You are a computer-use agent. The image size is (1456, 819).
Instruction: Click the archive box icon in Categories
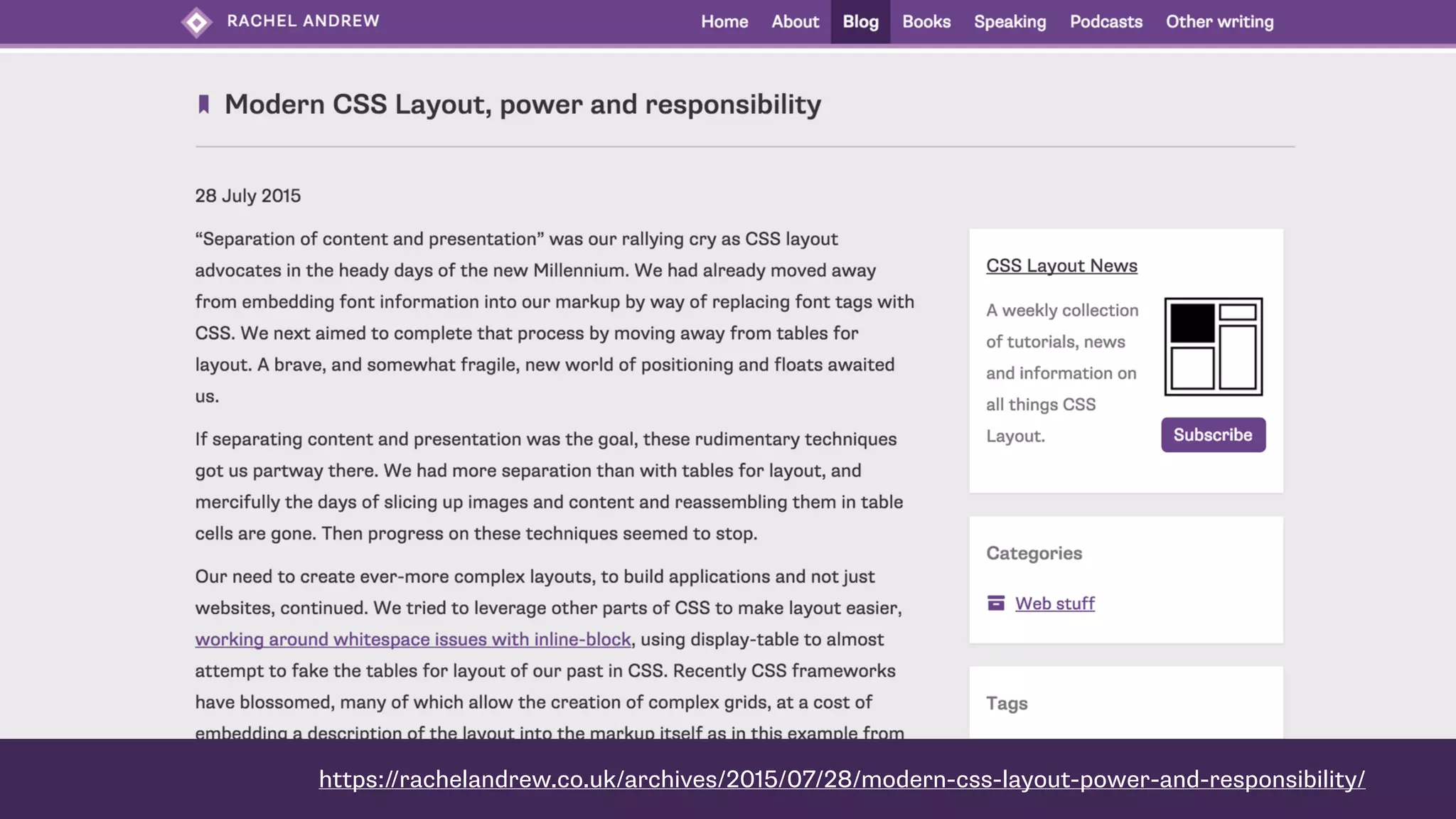996,604
